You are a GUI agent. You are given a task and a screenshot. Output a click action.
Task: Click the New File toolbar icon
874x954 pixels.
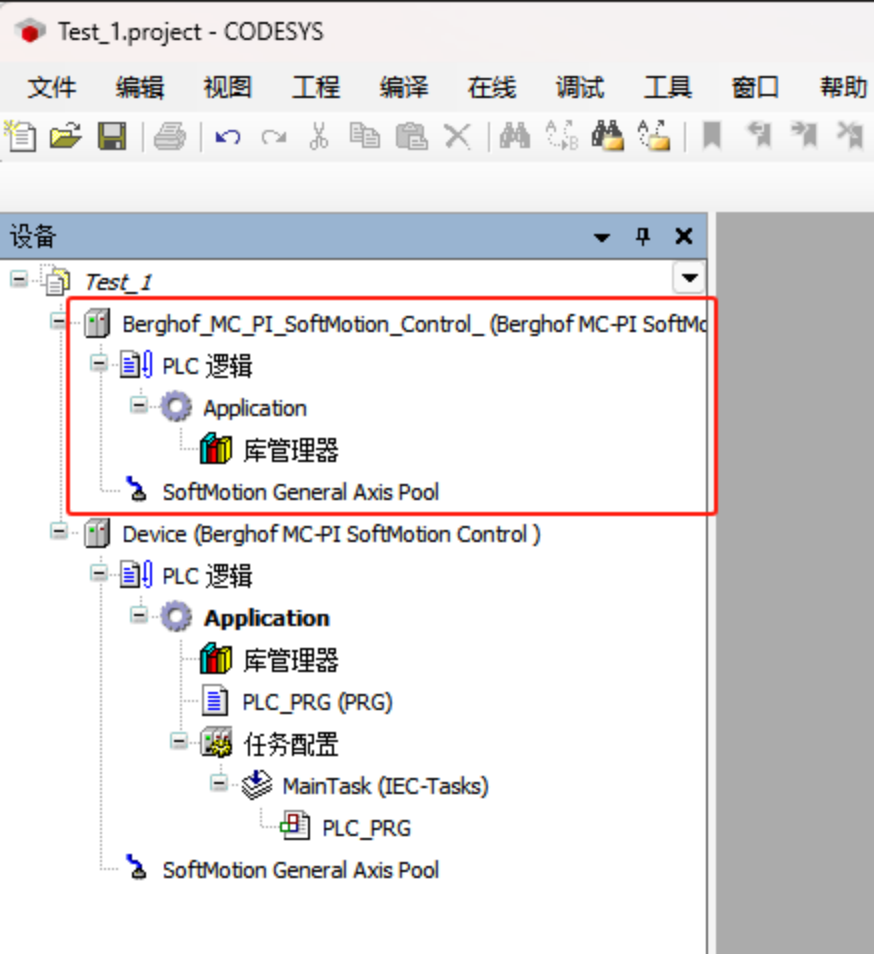(x=21, y=135)
